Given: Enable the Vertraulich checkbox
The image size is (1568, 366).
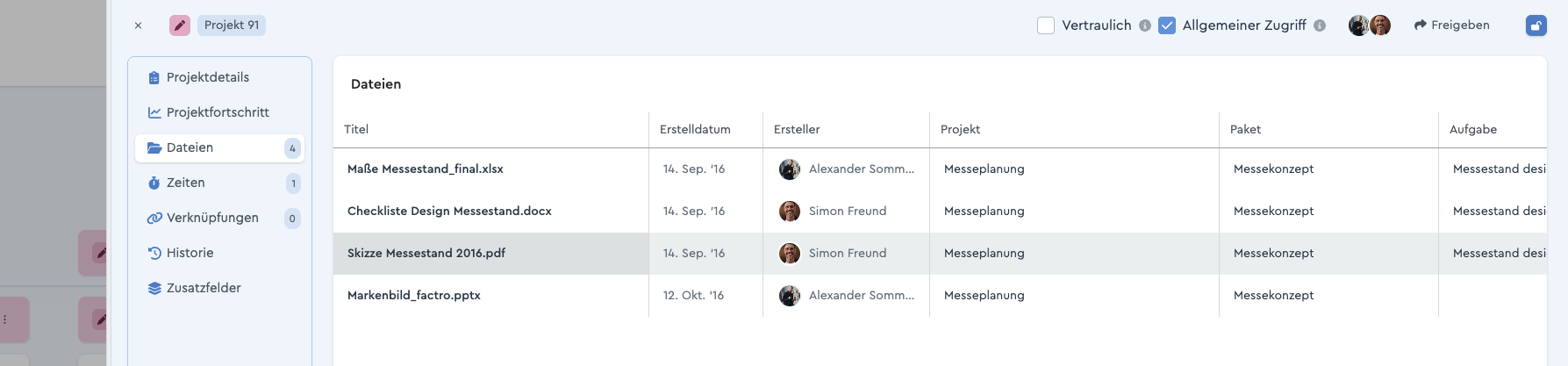Looking at the screenshot, I should tap(1046, 25).
